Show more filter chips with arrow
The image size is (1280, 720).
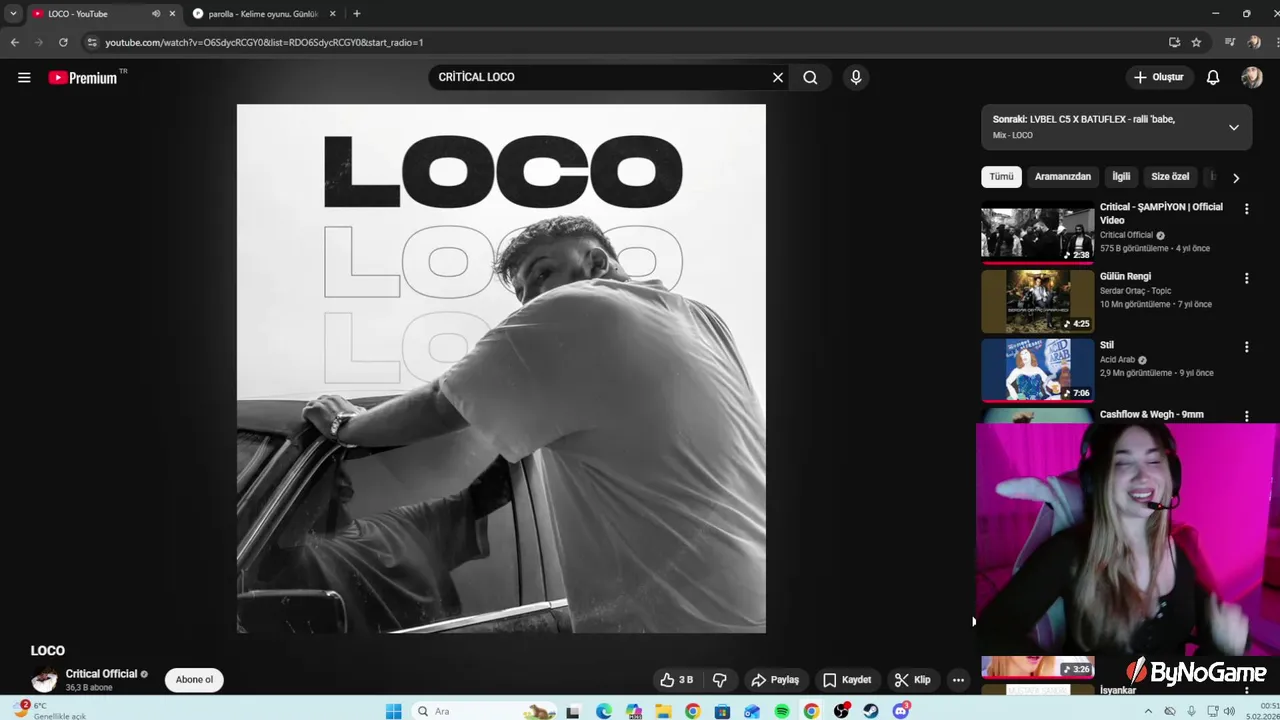click(x=1236, y=178)
